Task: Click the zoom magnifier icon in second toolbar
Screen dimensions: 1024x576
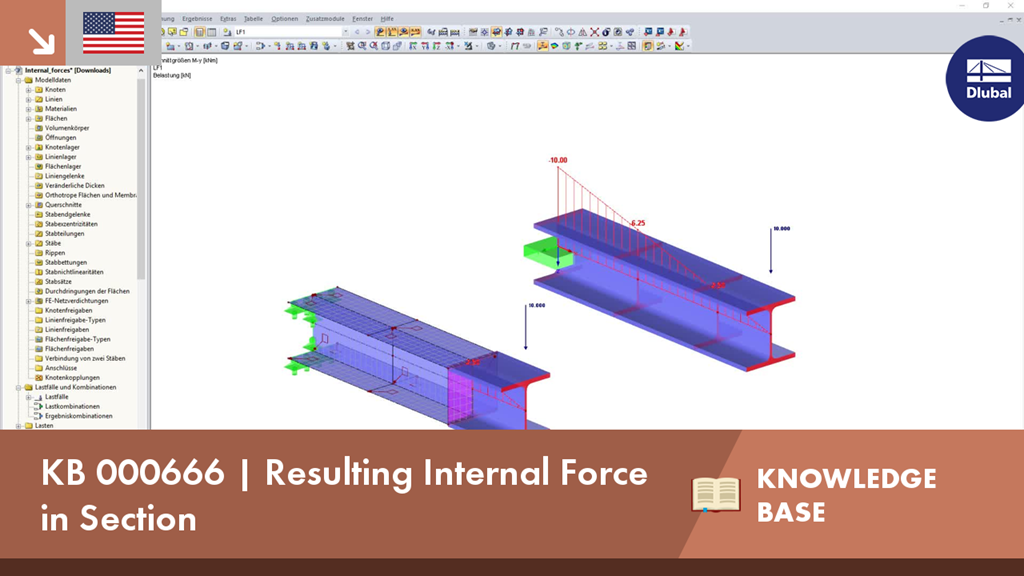Action: (361, 46)
